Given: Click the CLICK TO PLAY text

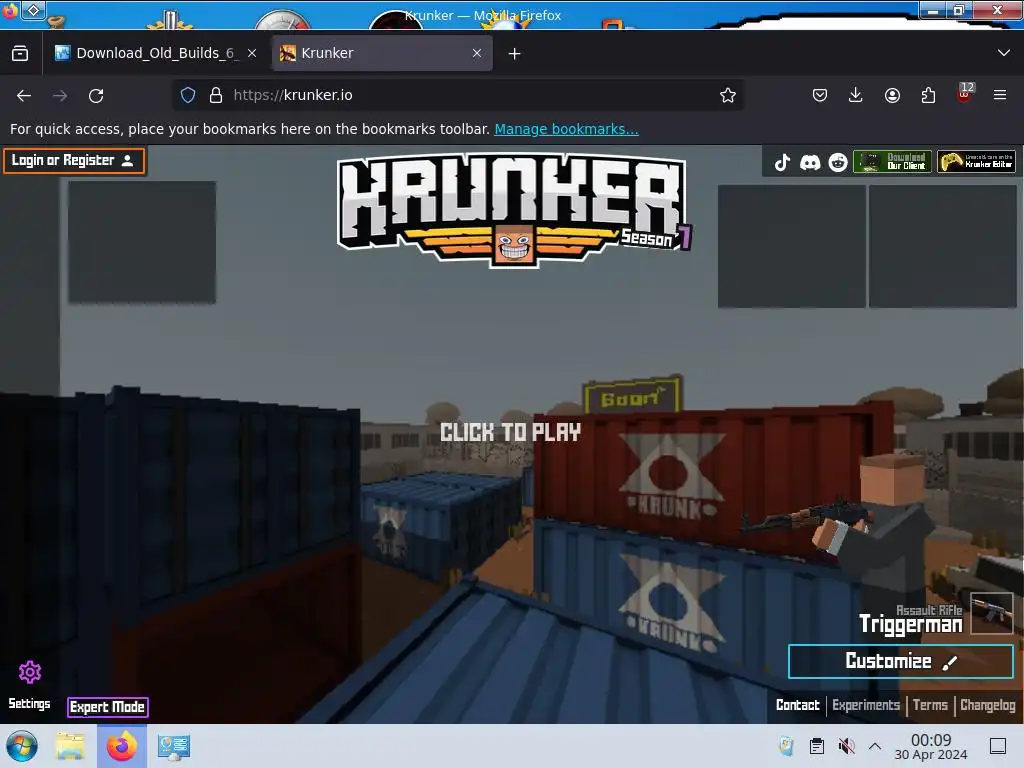Looking at the screenshot, I should pyautogui.click(x=510, y=432).
